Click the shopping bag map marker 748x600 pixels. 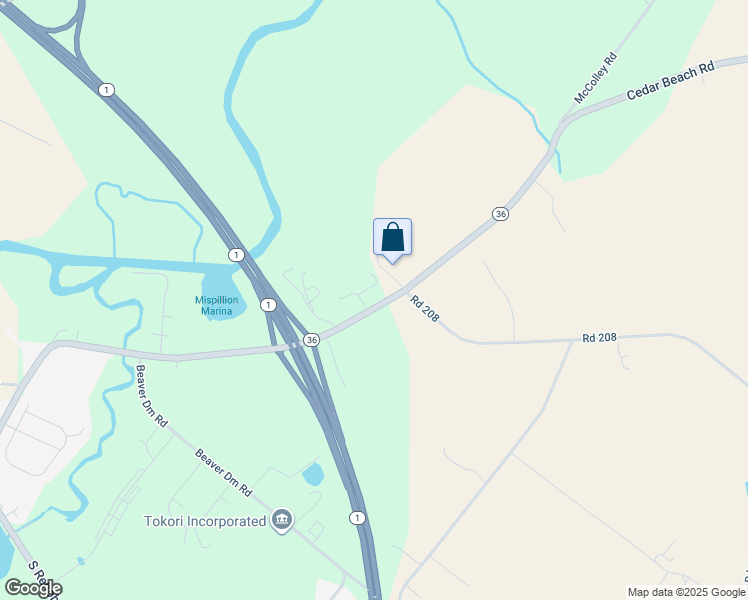392,240
